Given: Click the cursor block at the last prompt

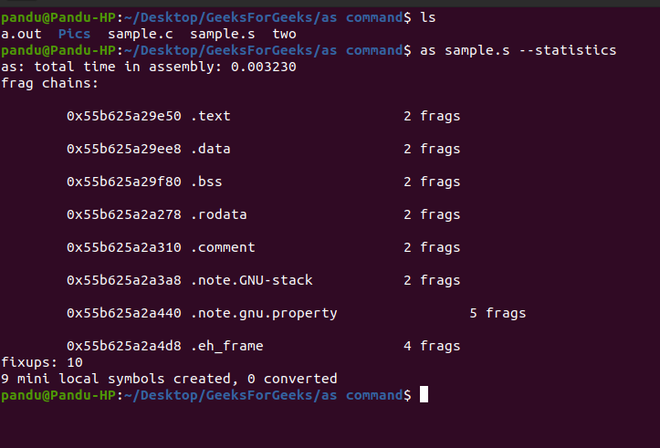Looking at the screenshot, I should (424, 395).
